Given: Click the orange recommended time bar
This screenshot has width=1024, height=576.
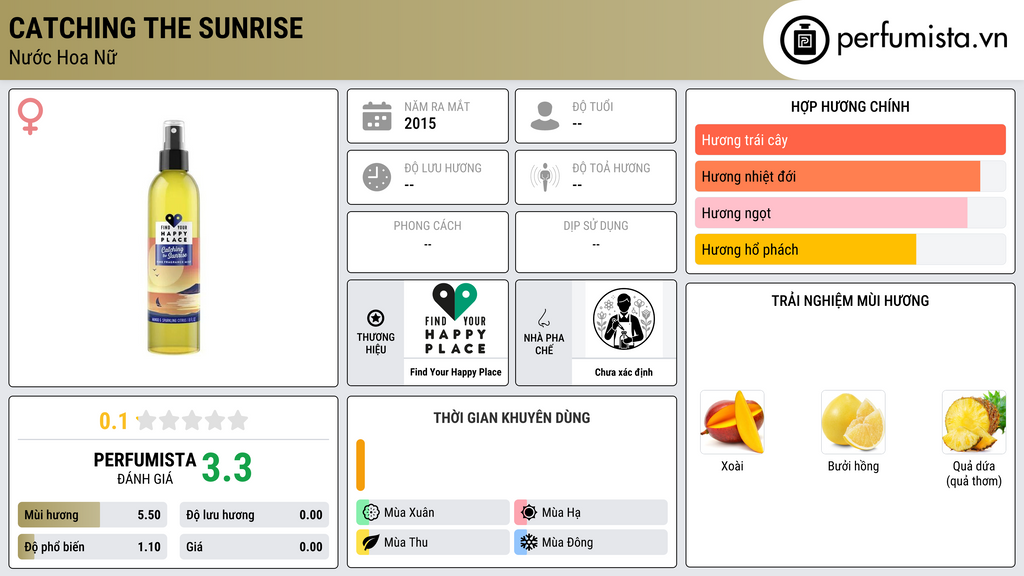Looking at the screenshot, I should point(360,465).
